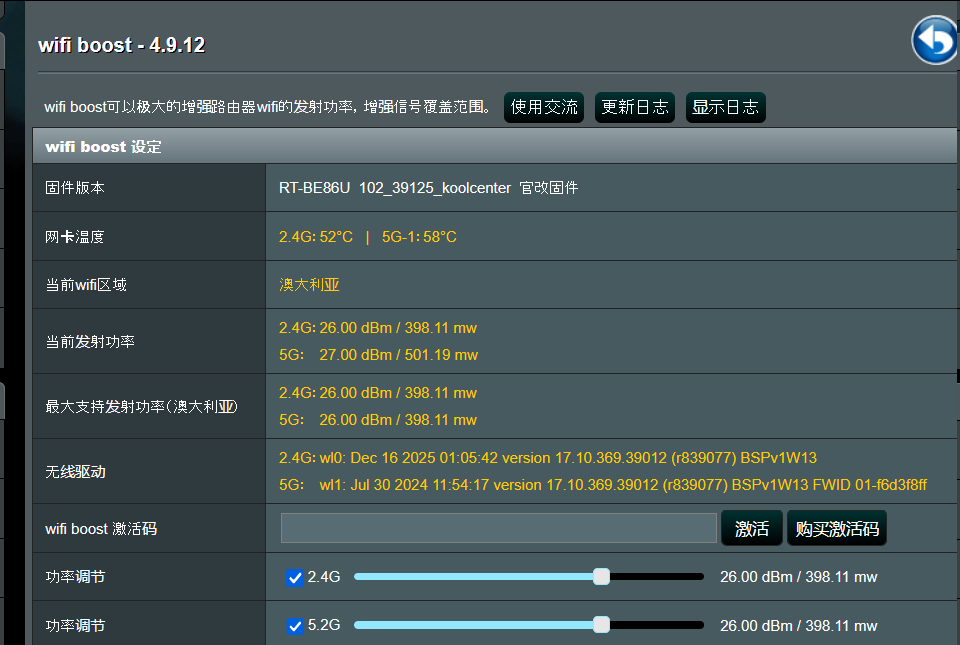Open the 使用交流 button
Screen dimensions: 960x645
[544, 108]
